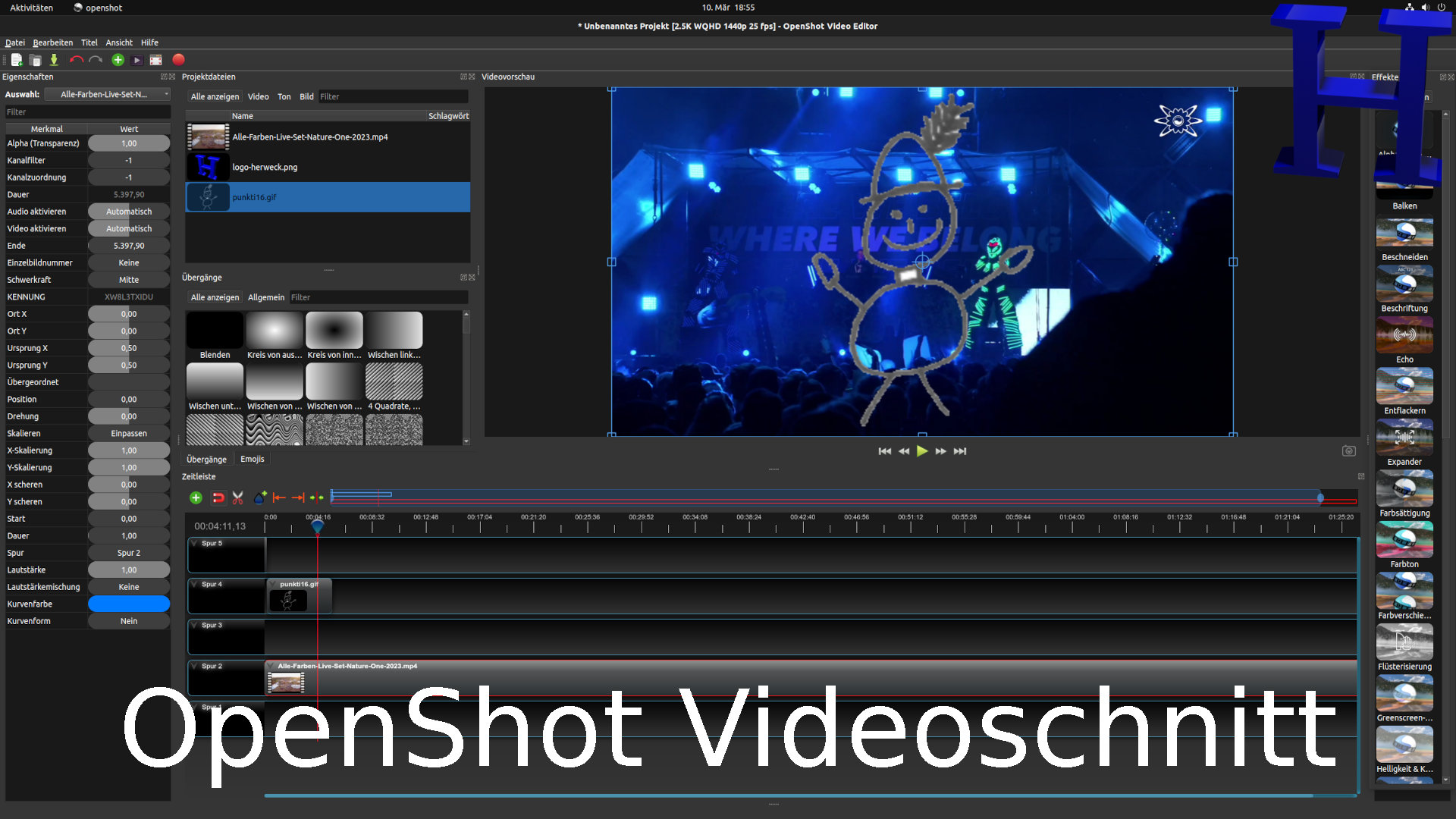The width and height of the screenshot is (1456, 819).
Task: Open the system tray status menu
Action: 1424,8
